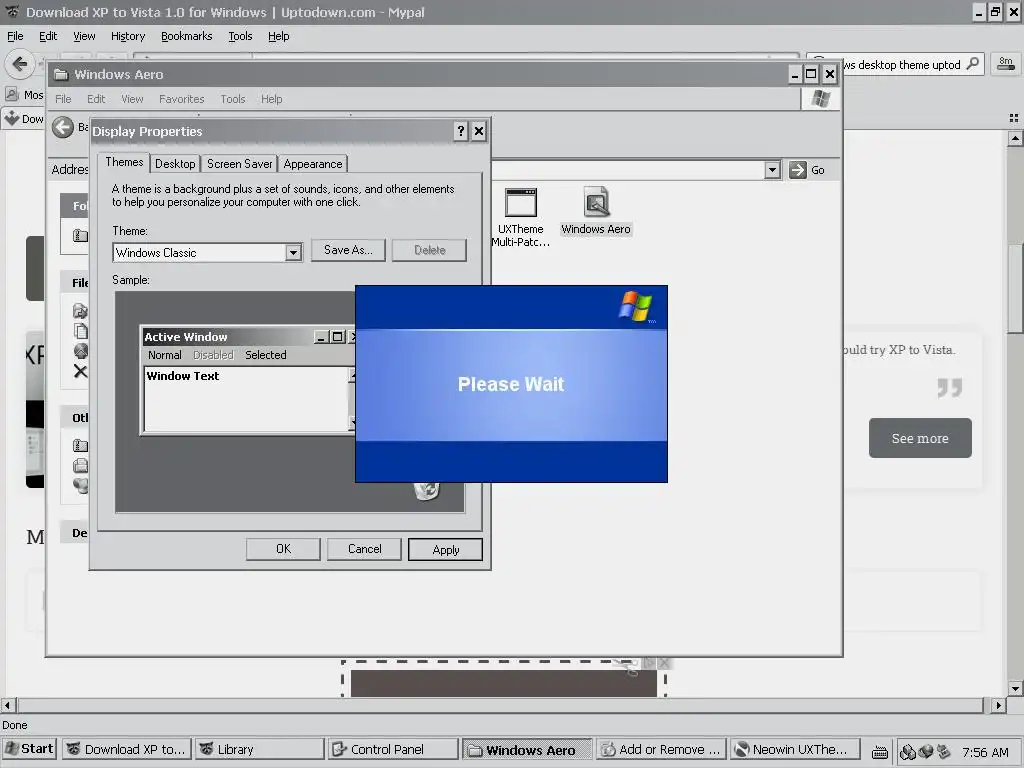
Task: Open Tools menu in Windows Aero window
Action: coord(232,99)
